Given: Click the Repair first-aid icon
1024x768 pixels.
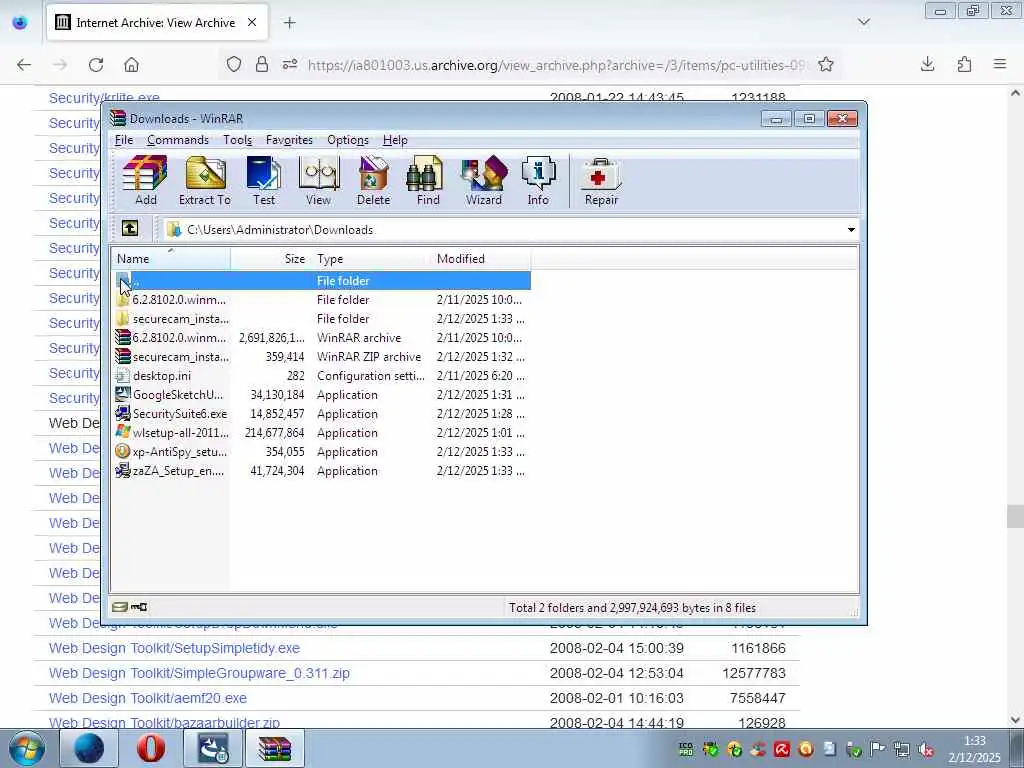Looking at the screenshot, I should (601, 181).
